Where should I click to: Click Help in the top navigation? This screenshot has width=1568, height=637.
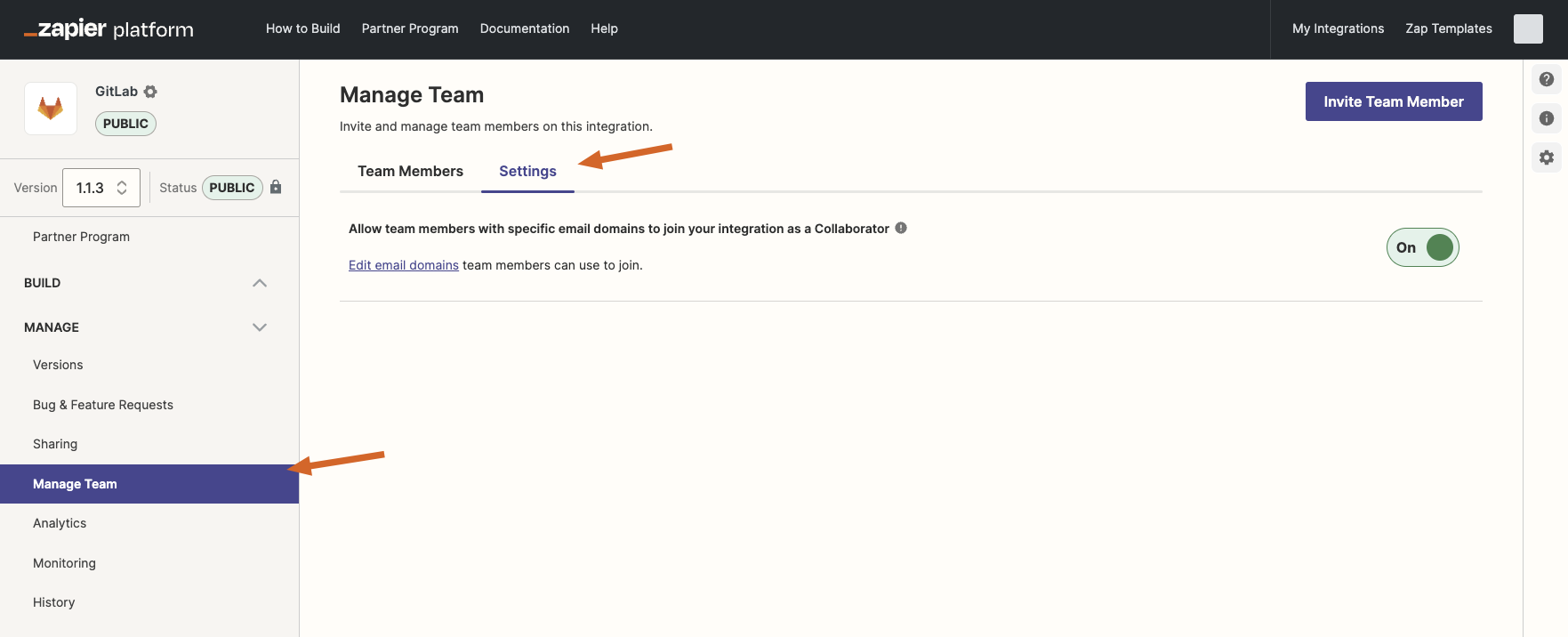click(x=604, y=28)
